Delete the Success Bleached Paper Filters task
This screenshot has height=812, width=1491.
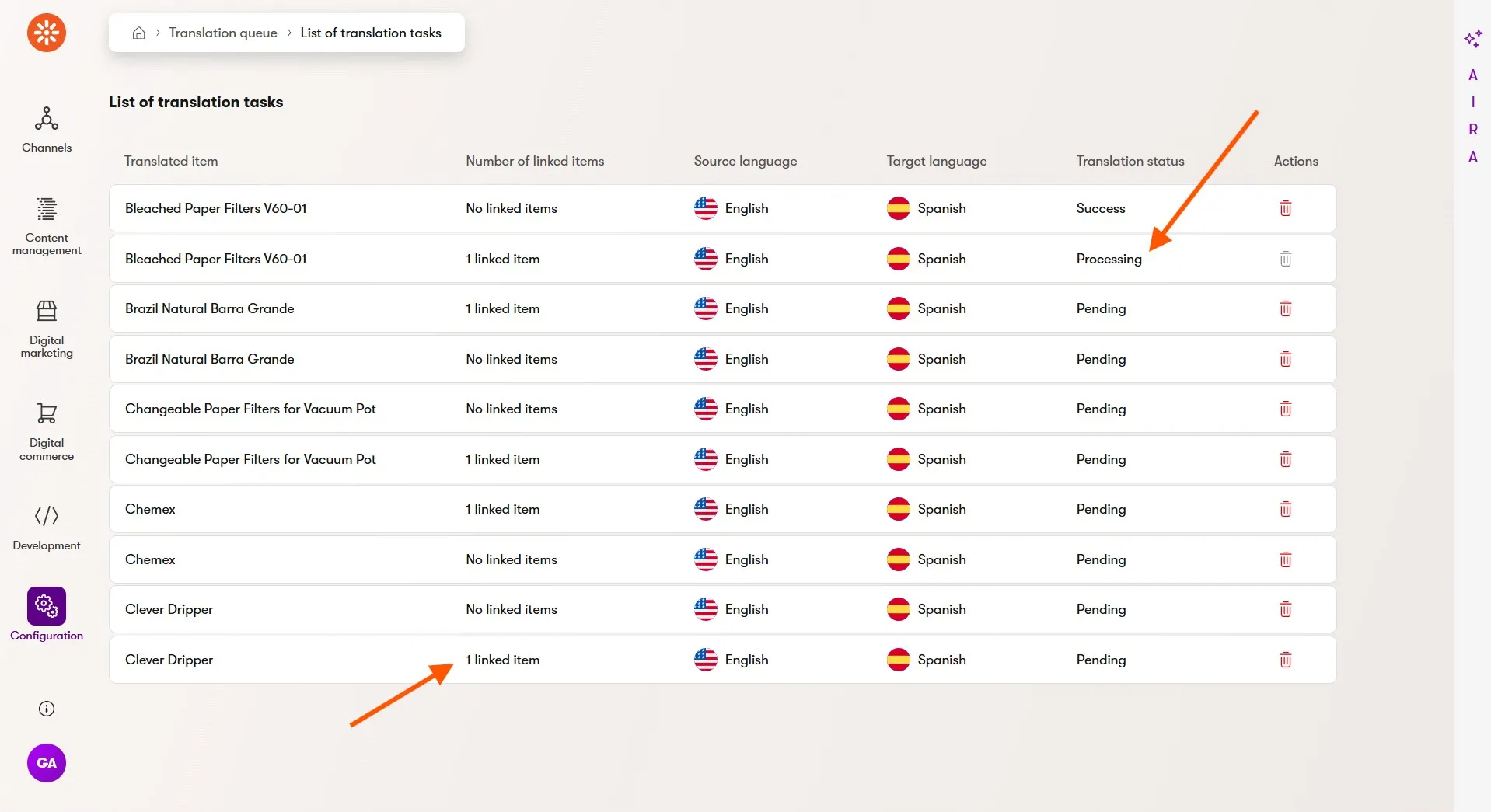[1286, 208]
